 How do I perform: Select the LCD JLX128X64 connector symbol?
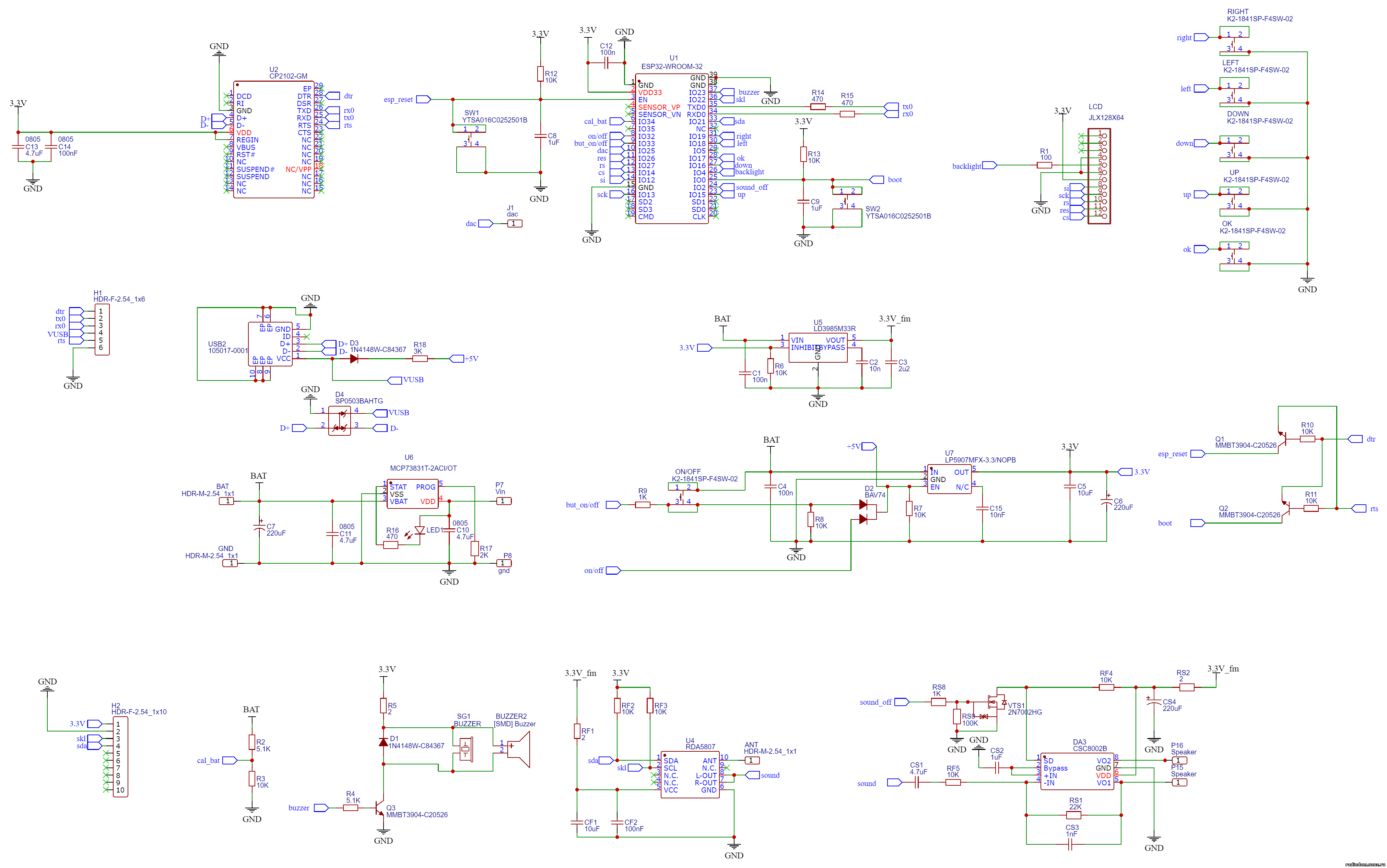pos(1099,176)
